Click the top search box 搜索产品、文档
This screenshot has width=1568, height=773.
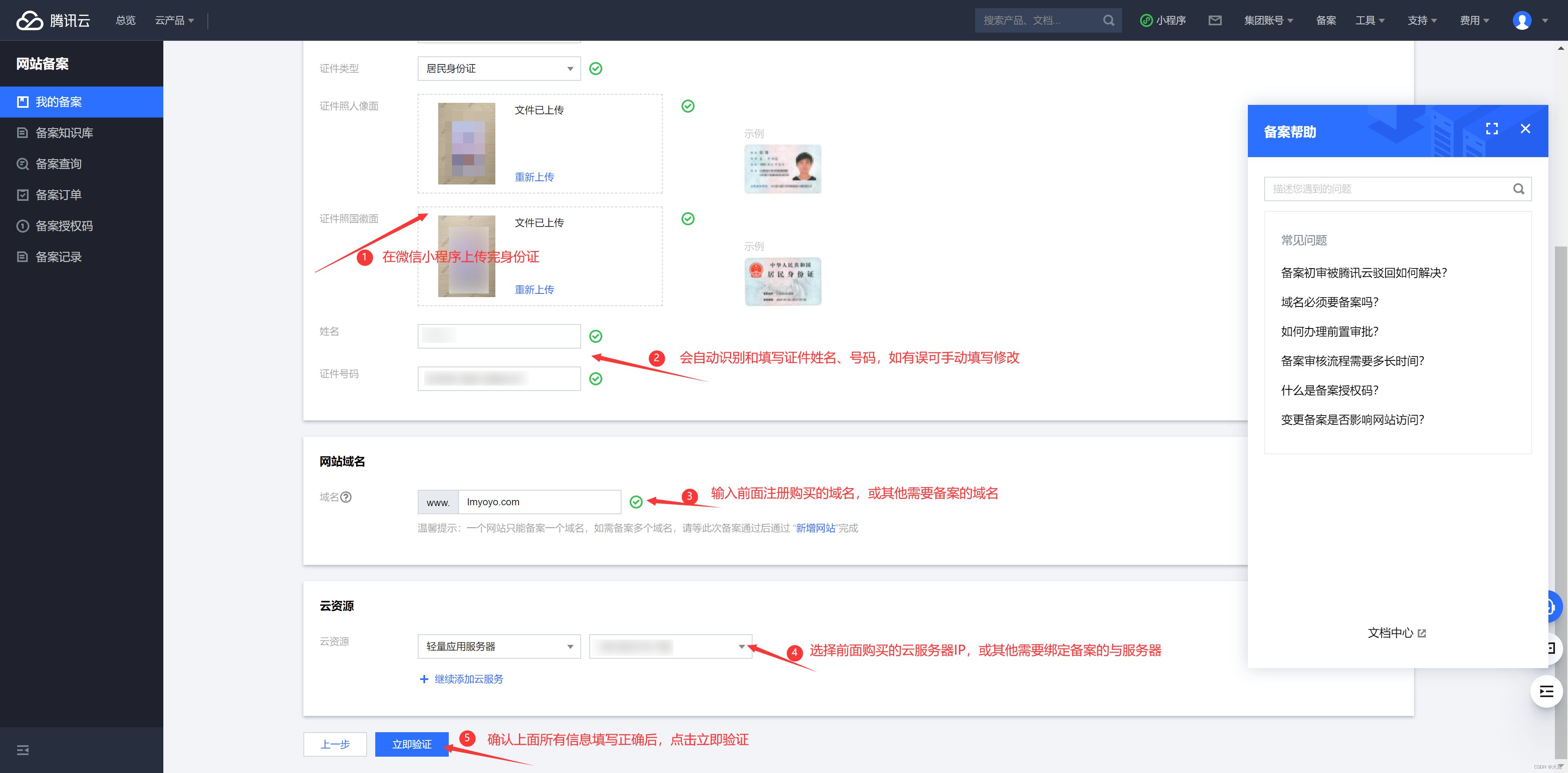[1048, 20]
